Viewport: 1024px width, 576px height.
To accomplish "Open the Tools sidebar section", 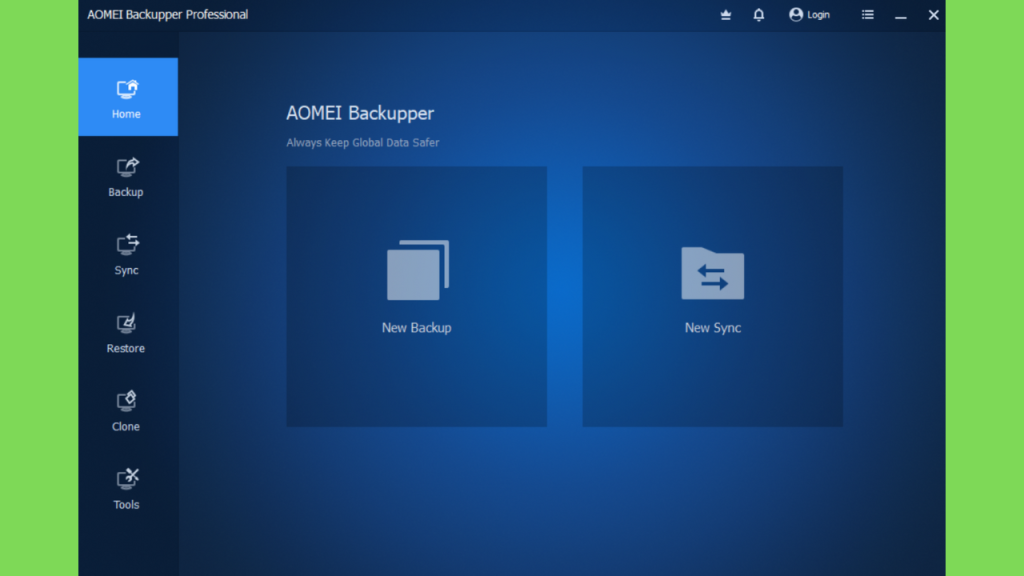I will click(x=126, y=490).
